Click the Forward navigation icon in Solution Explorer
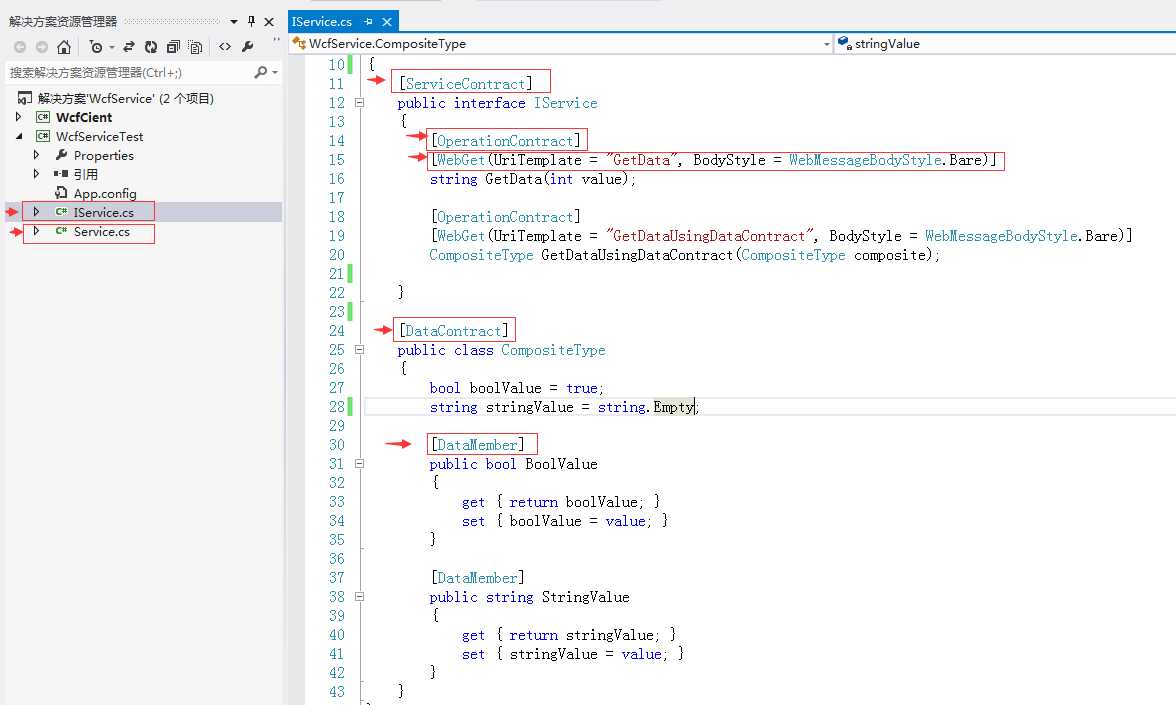 (x=42, y=47)
